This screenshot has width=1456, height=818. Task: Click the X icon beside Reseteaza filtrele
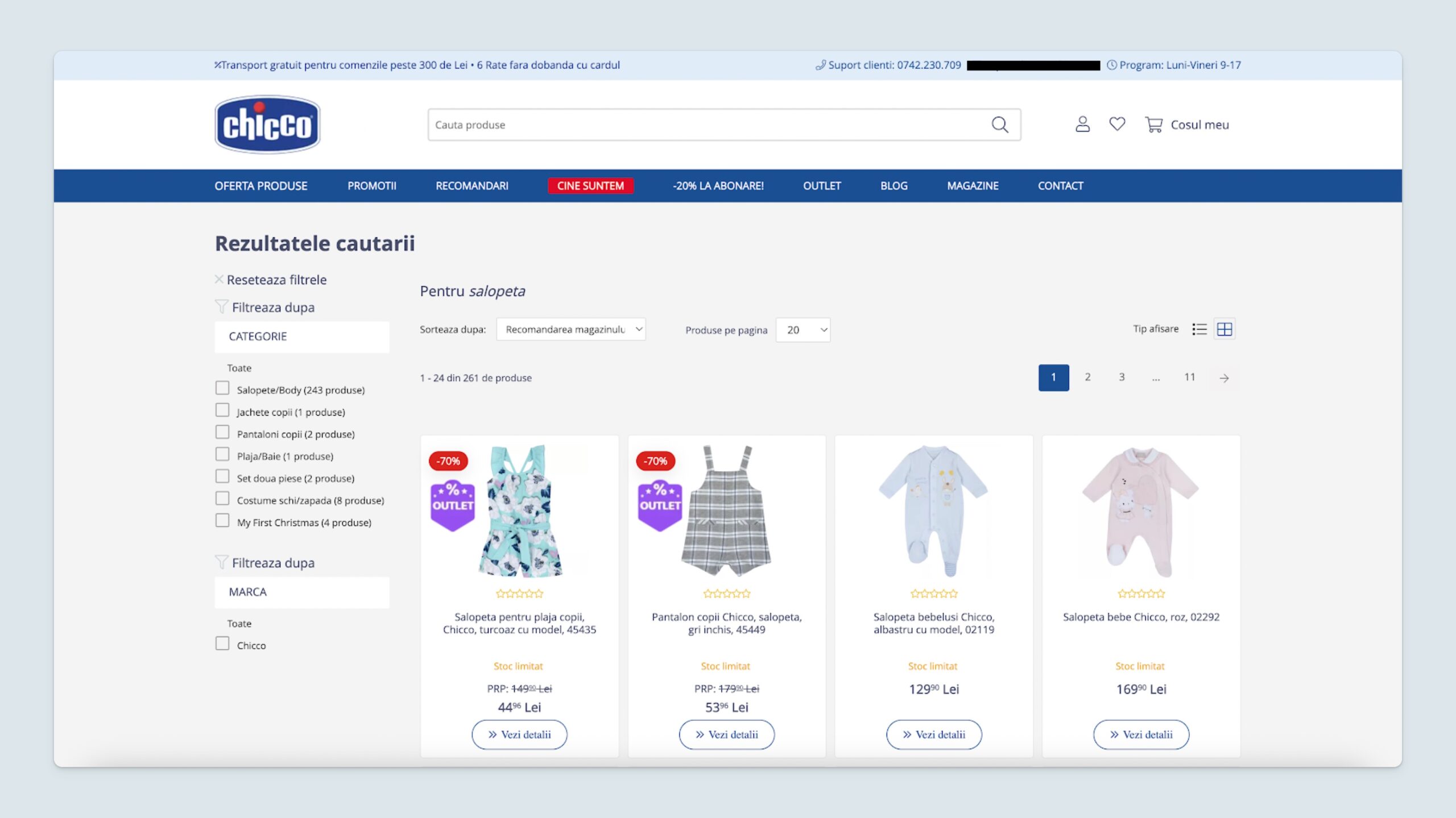219,279
